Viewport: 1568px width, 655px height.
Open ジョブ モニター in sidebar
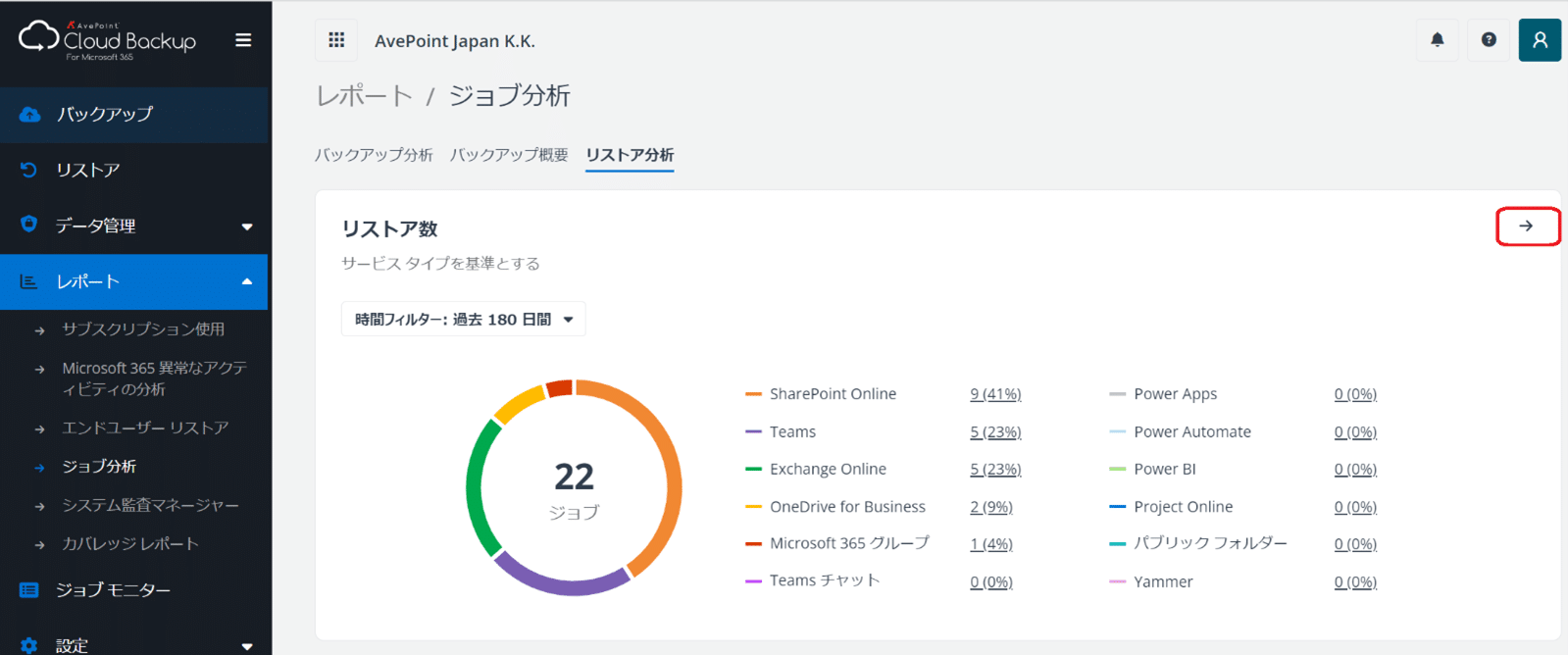tap(134, 590)
